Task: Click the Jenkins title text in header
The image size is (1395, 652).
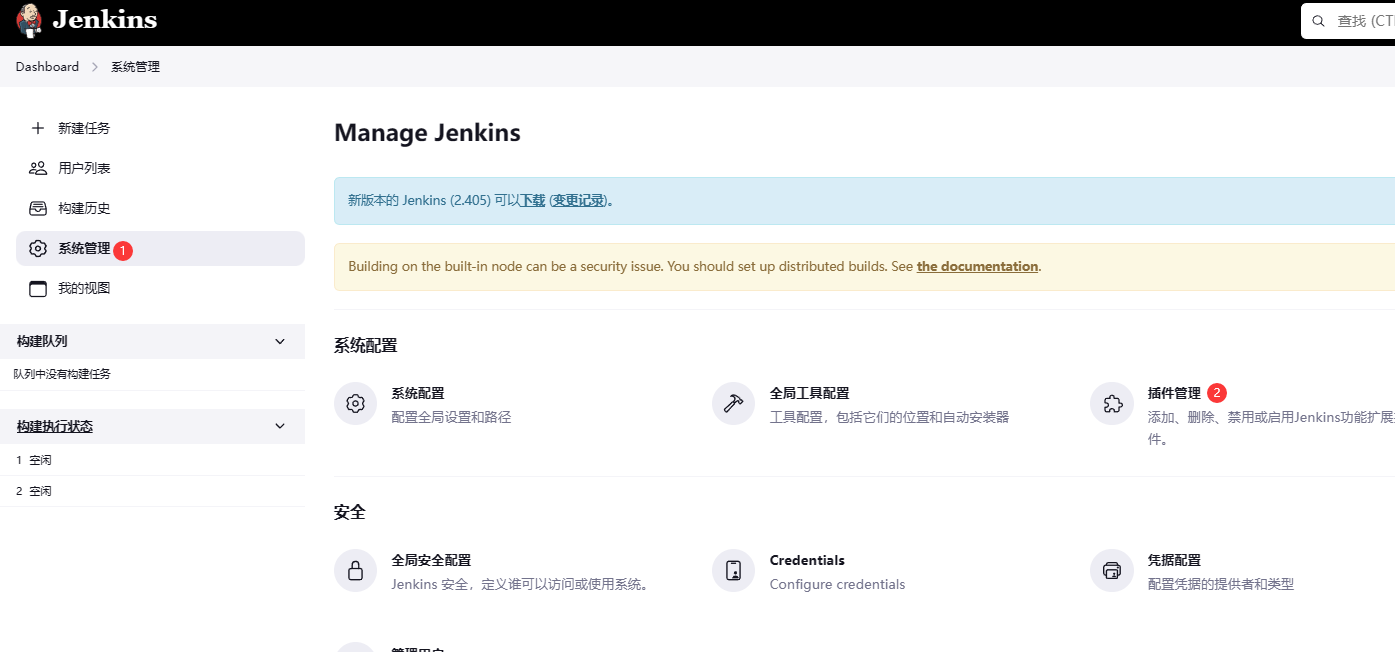Action: (104, 19)
